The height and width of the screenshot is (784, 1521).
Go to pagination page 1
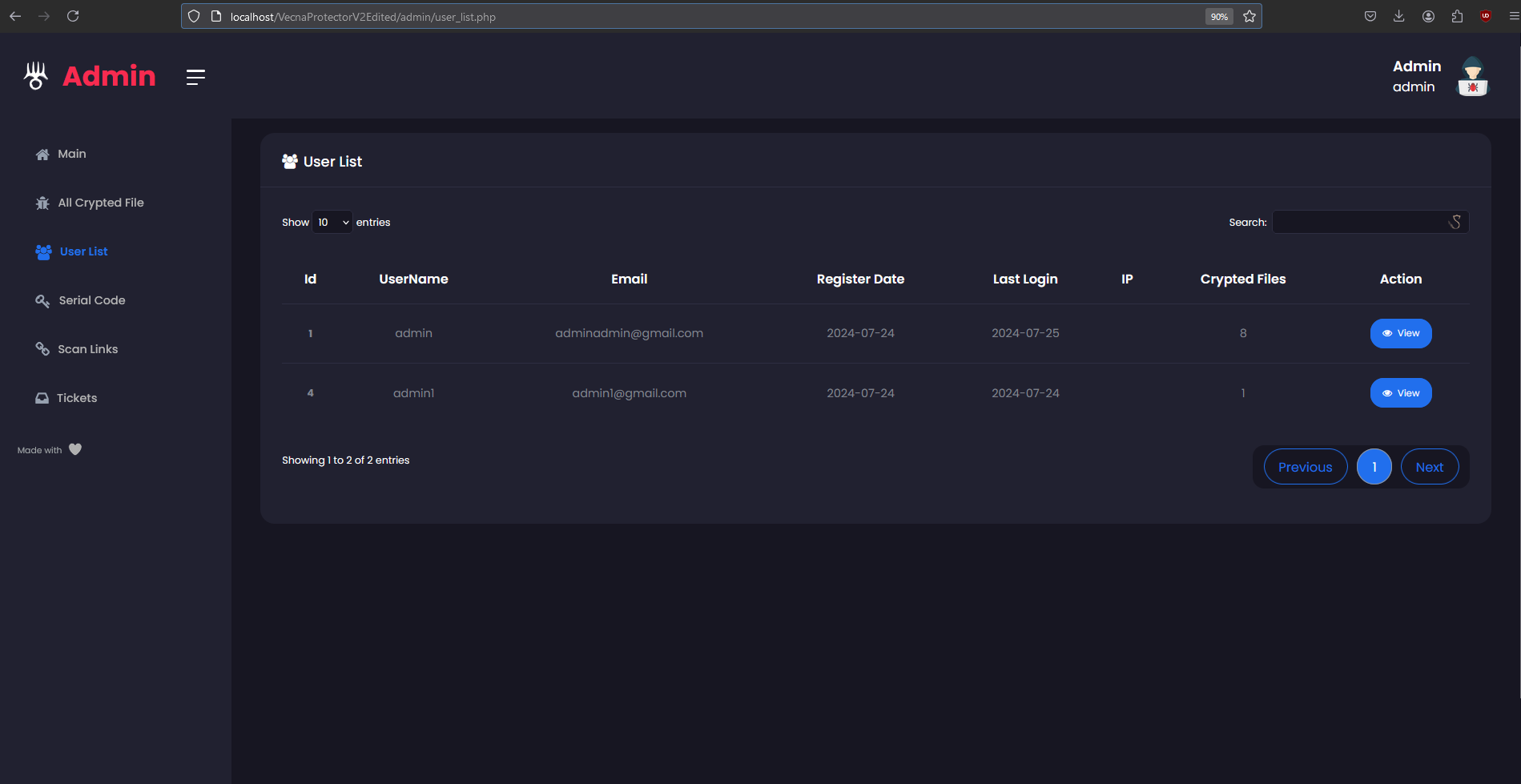[1374, 467]
